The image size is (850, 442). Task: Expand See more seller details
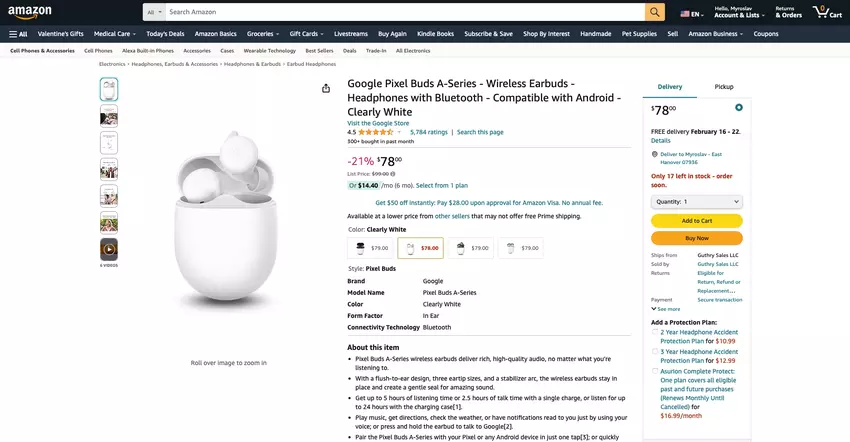667,309
